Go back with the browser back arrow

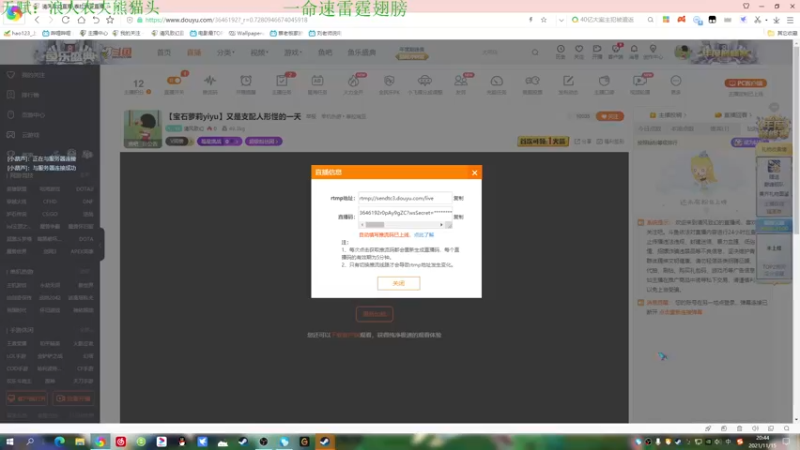tap(37, 20)
